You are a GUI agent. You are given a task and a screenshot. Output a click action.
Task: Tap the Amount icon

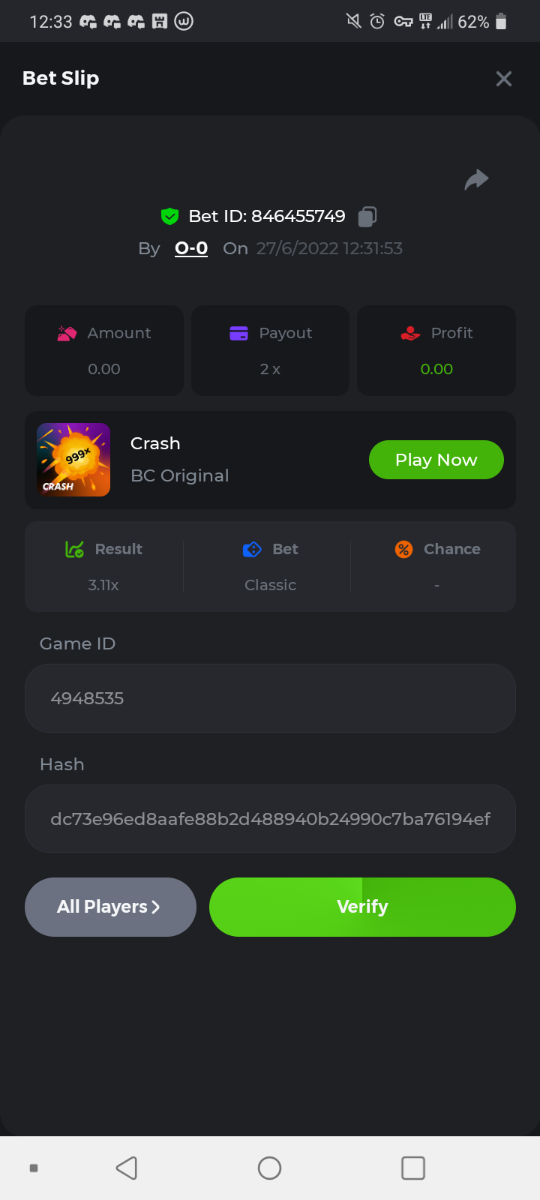pos(67,333)
